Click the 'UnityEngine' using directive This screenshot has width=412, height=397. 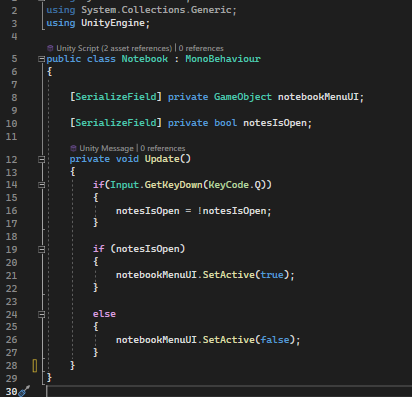(113, 23)
